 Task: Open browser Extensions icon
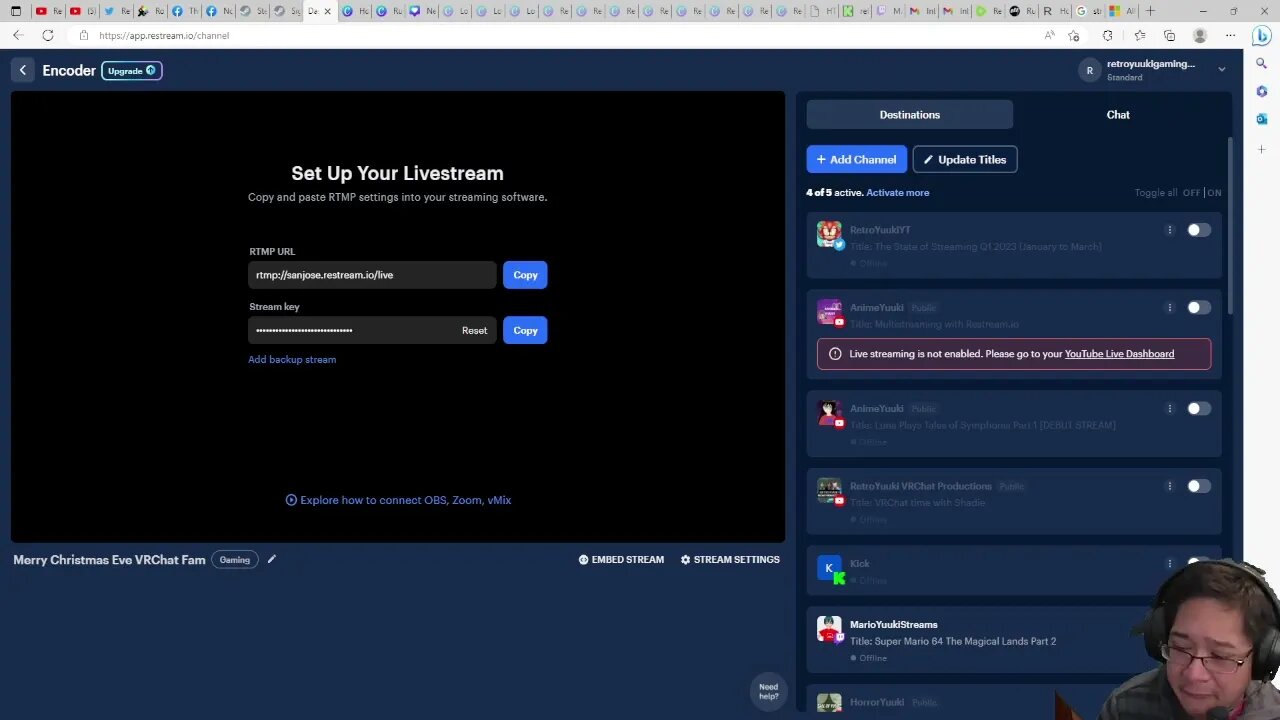(x=1107, y=35)
